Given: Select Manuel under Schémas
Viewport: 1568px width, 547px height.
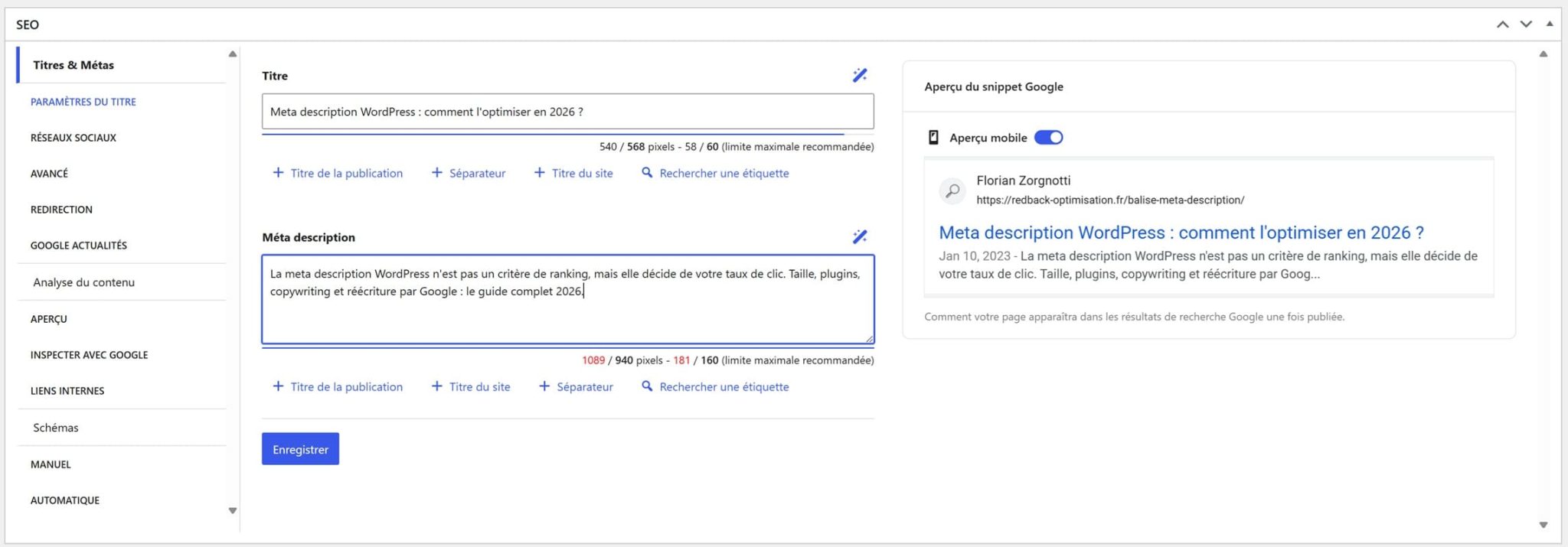Looking at the screenshot, I should click(51, 464).
